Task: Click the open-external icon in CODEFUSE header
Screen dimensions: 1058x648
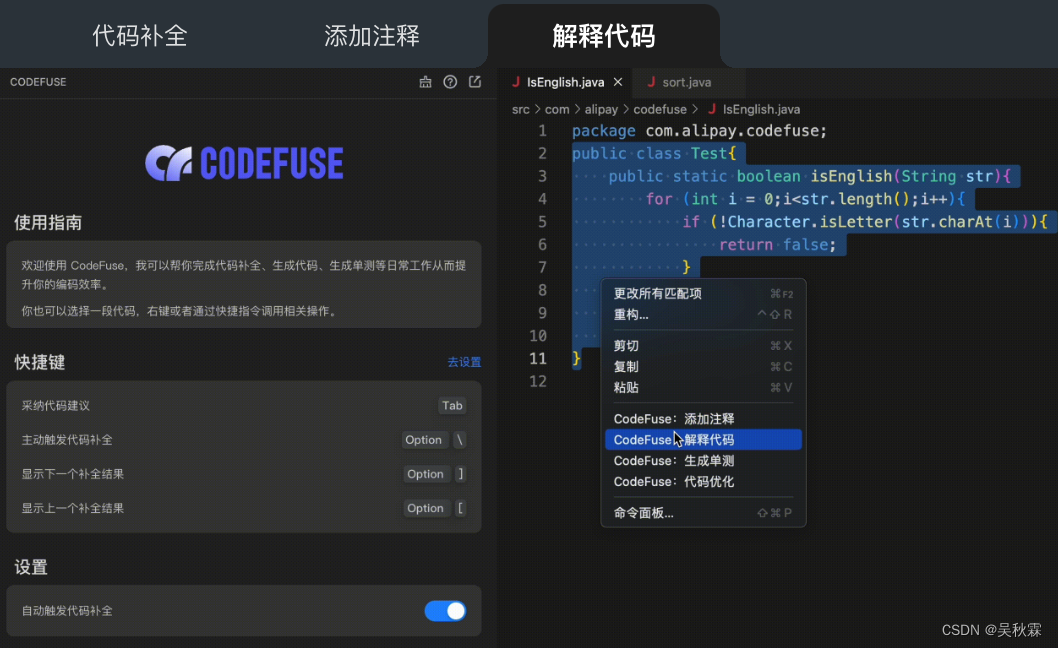Action: coord(475,82)
